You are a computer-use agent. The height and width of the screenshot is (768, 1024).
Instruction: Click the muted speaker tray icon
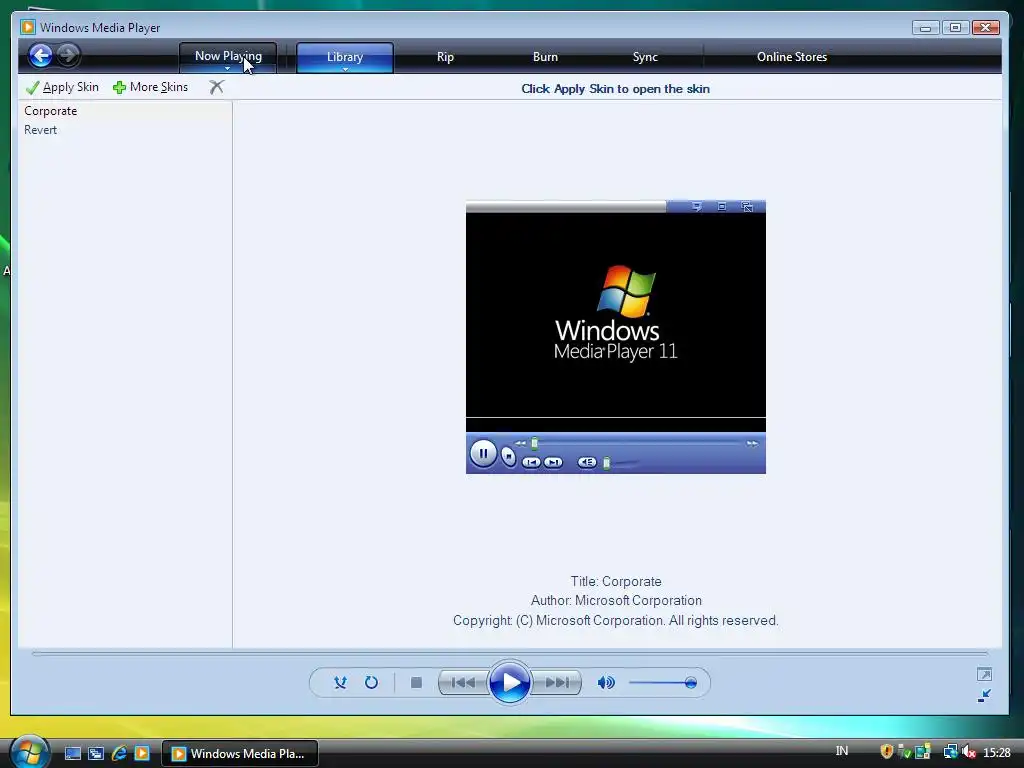tap(968, 752)
